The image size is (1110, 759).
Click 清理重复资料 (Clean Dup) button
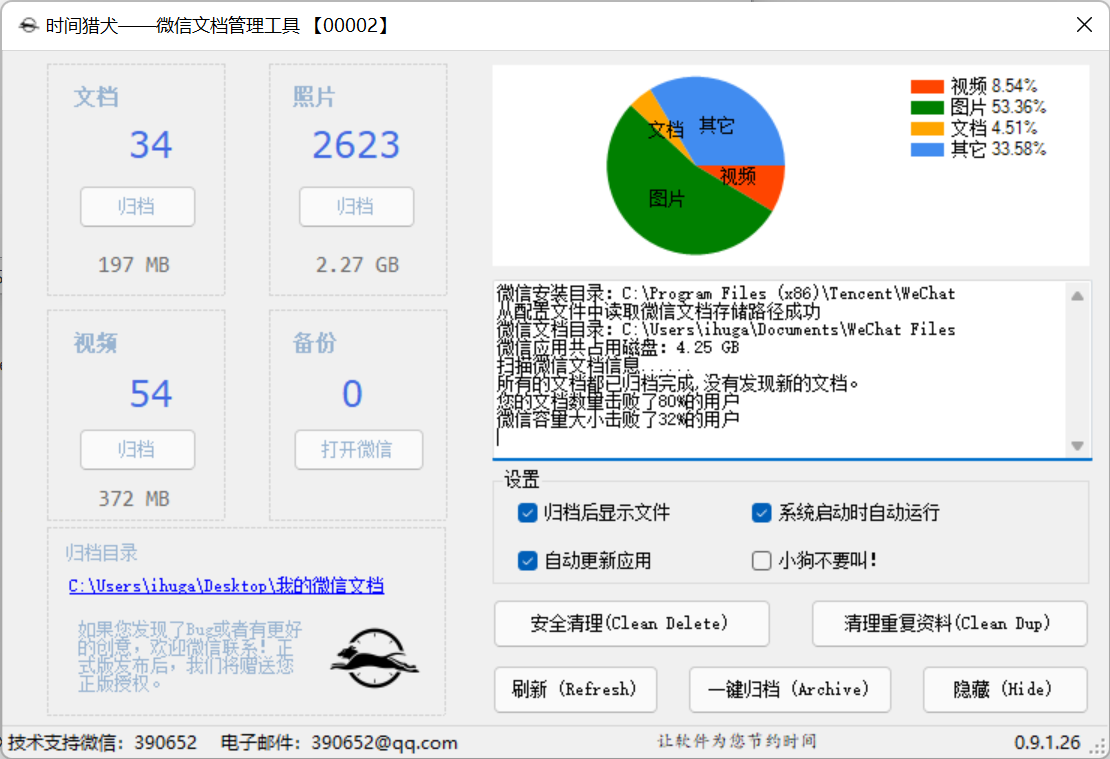[949, 624]
